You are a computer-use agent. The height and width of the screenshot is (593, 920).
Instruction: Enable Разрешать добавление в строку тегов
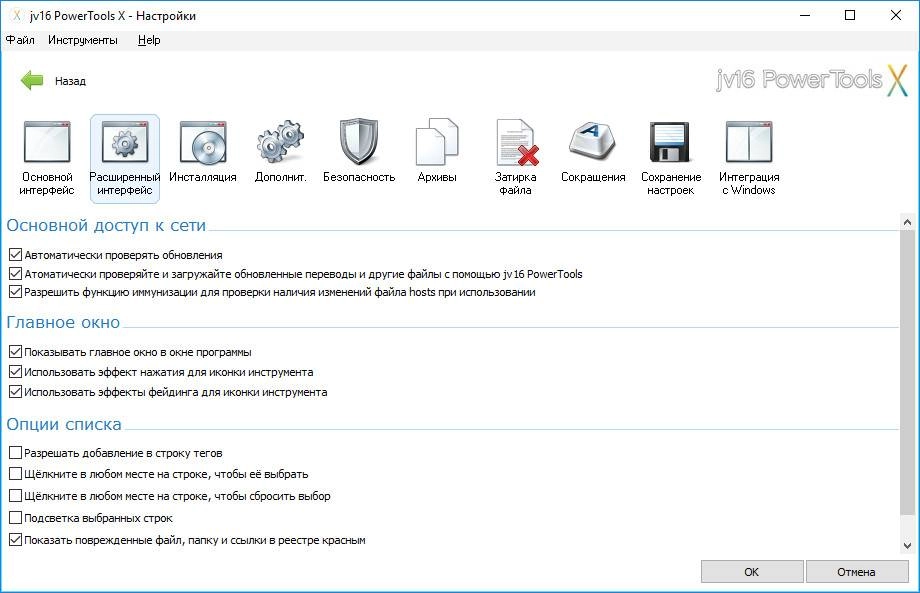point(15,452)
